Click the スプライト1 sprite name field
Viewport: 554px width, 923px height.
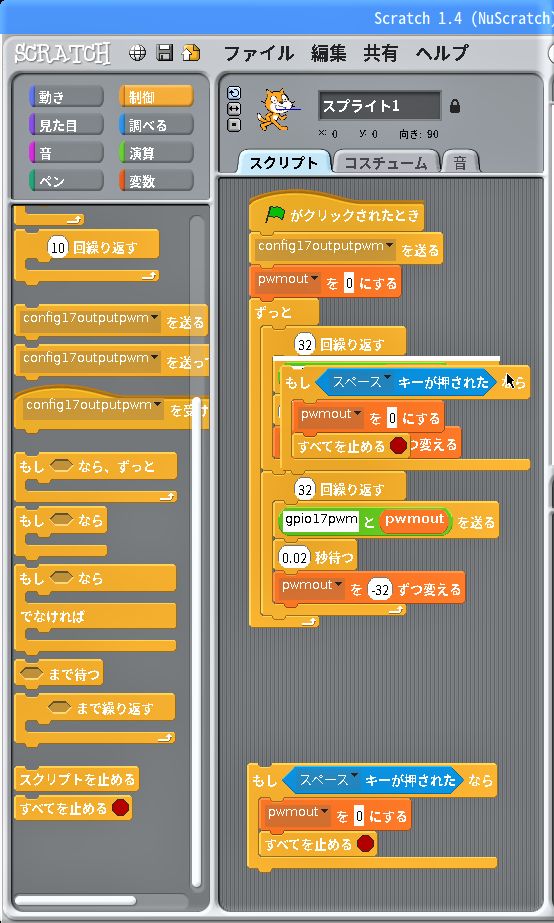point(379,106)
